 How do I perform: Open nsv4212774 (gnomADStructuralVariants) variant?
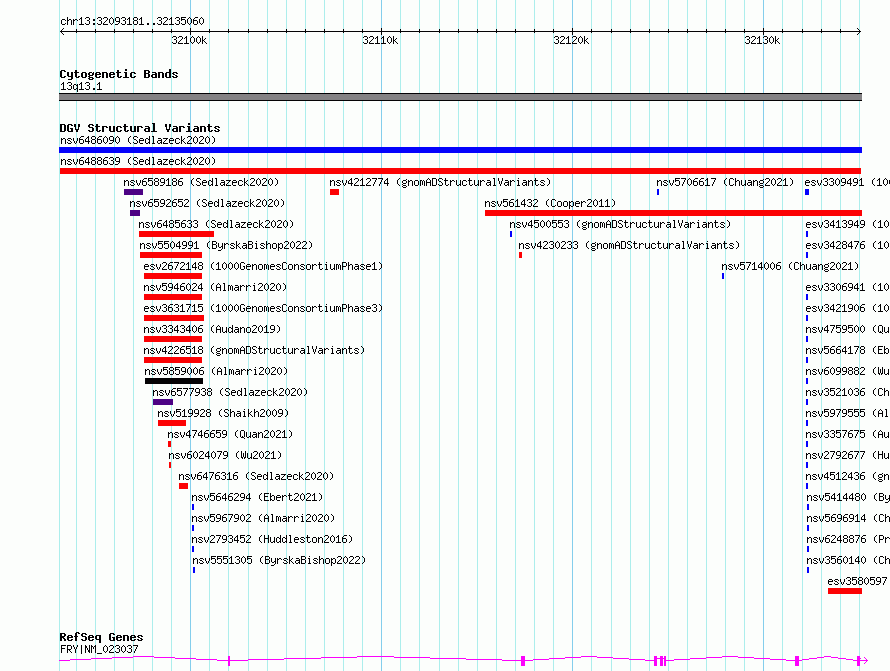coord(440,182)
